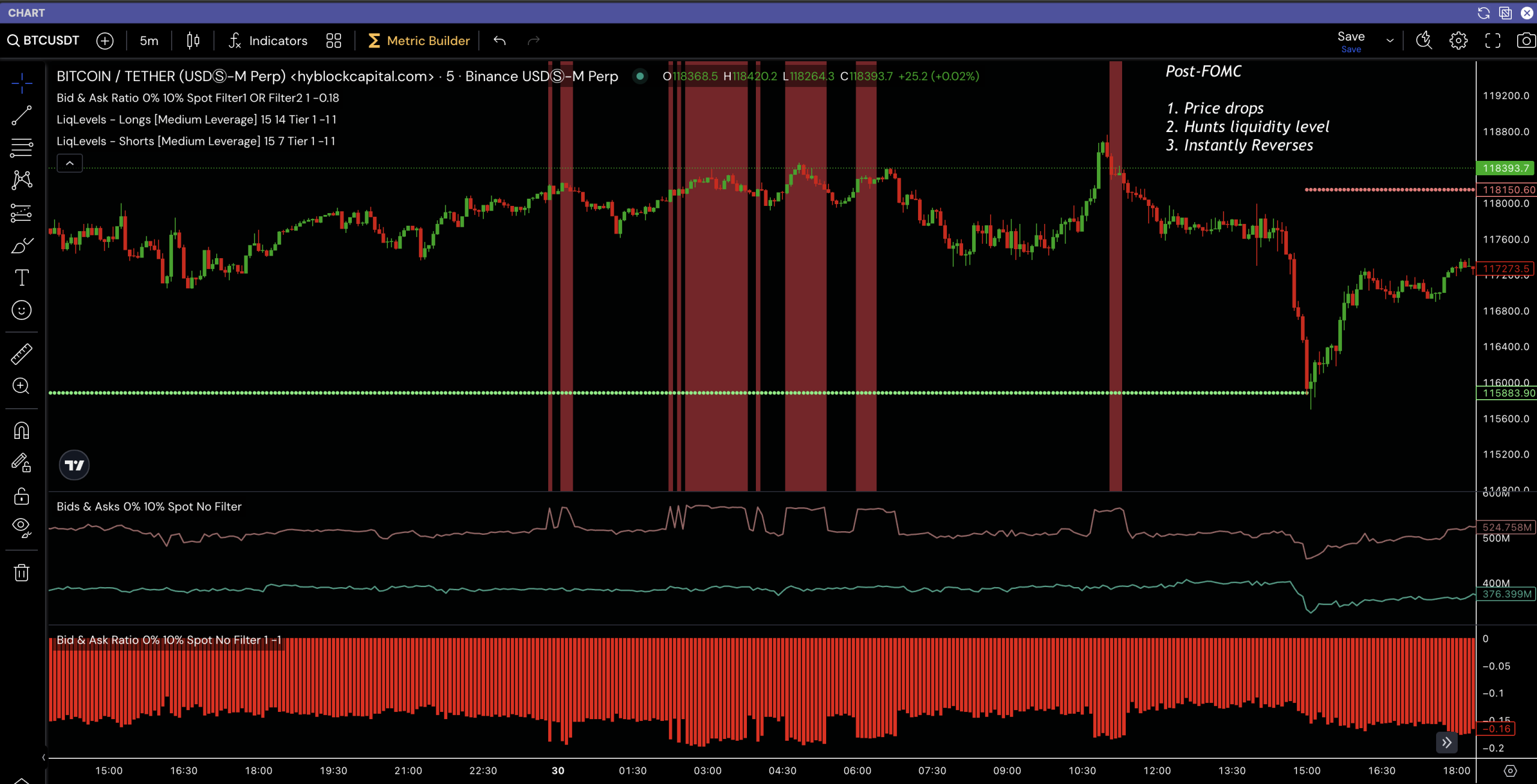Image resolution: width=1537 pixels, height=784 pixels.
Task: Click the trash remove drawings icon
Action: point(22,572)
